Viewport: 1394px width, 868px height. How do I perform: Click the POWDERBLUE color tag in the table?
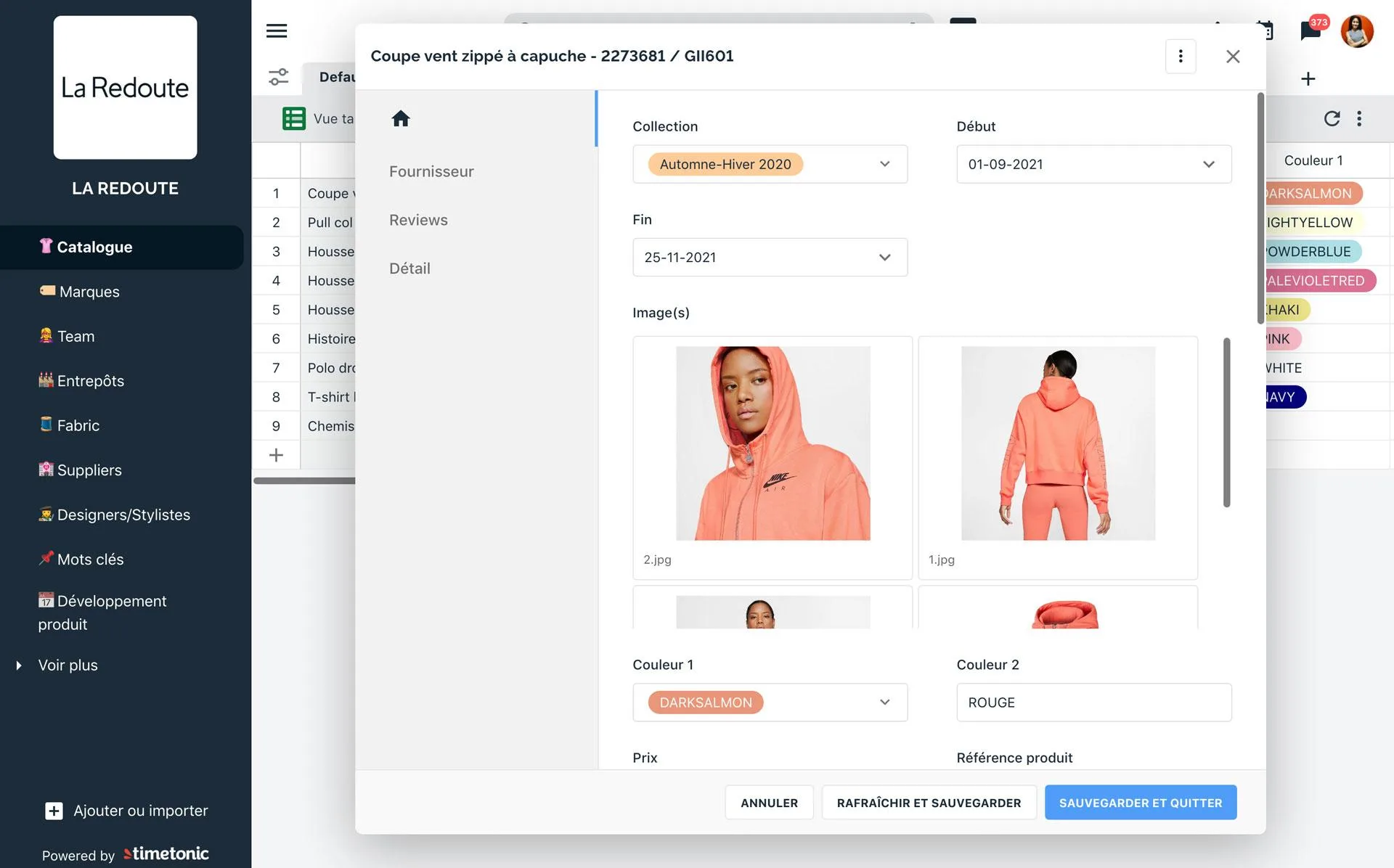pyautogui.click(x=1313, y=252)
